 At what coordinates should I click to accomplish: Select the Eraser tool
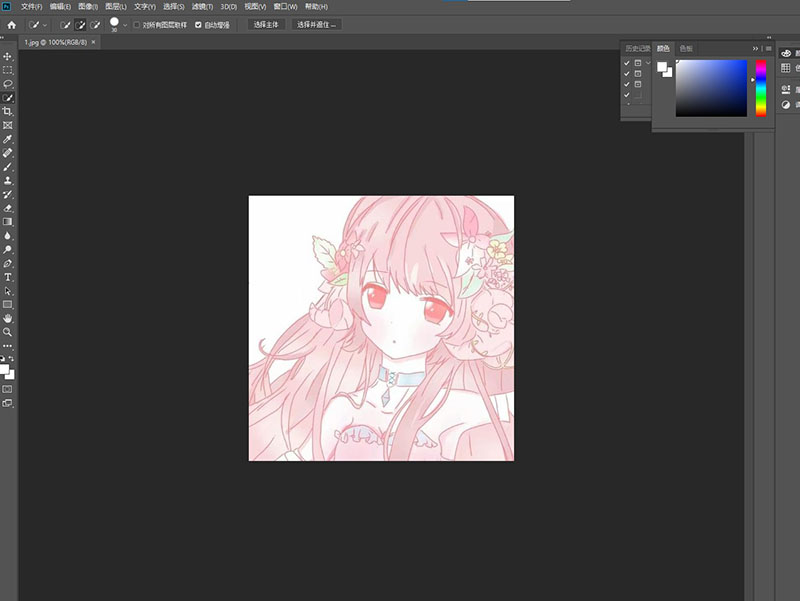point(8,207)
